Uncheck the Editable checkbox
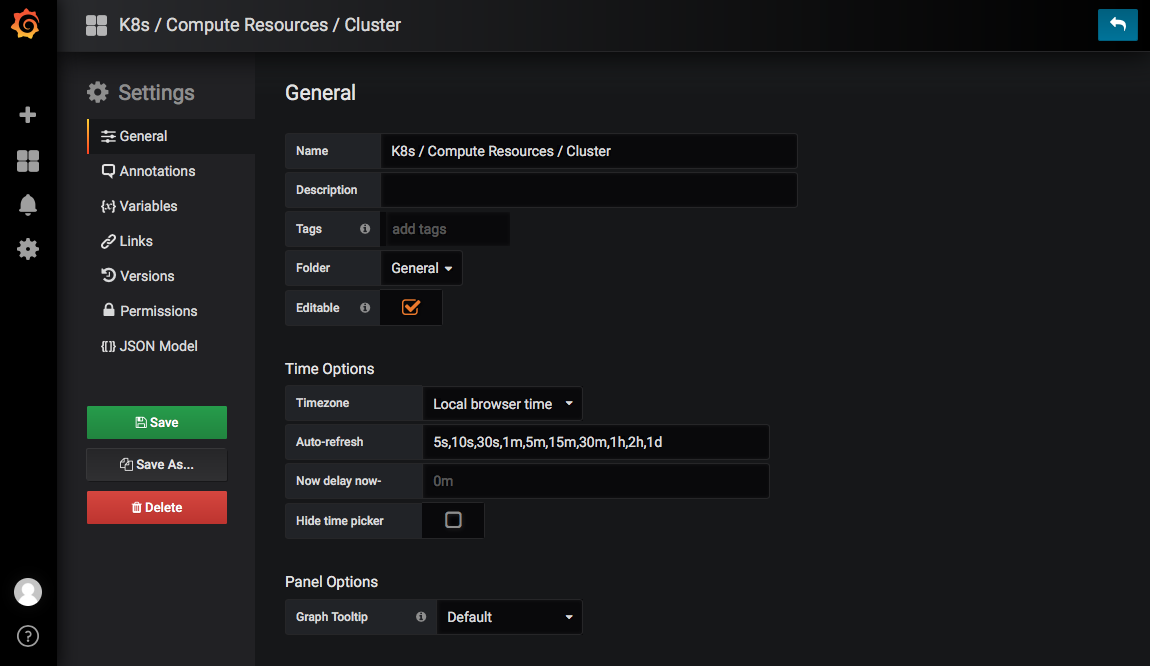Screen dimensions: 1150x666 [411, 307]
